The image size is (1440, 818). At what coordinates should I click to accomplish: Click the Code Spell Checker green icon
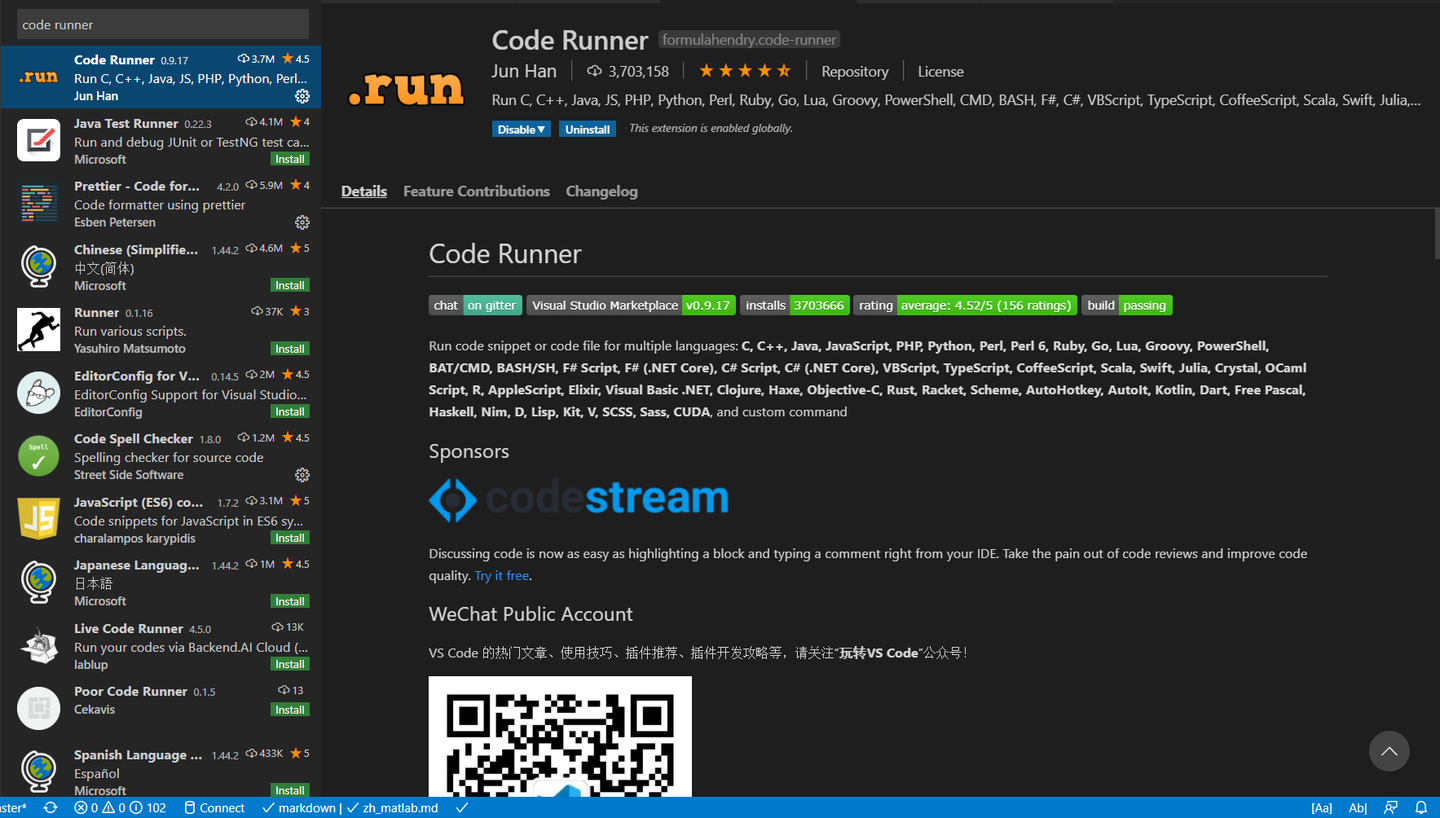[39, 456]
